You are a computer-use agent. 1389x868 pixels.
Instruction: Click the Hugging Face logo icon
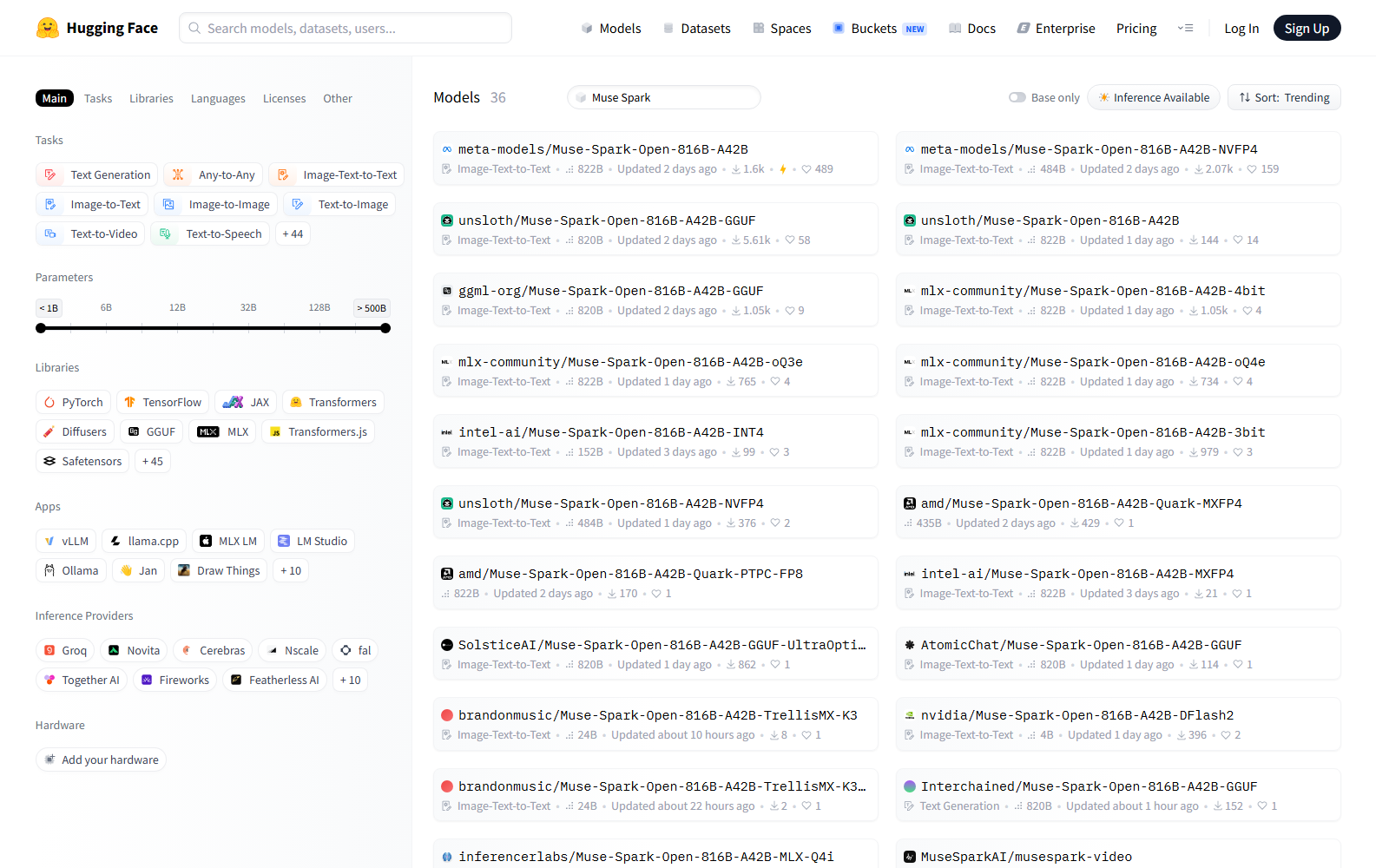coord(48,28)
